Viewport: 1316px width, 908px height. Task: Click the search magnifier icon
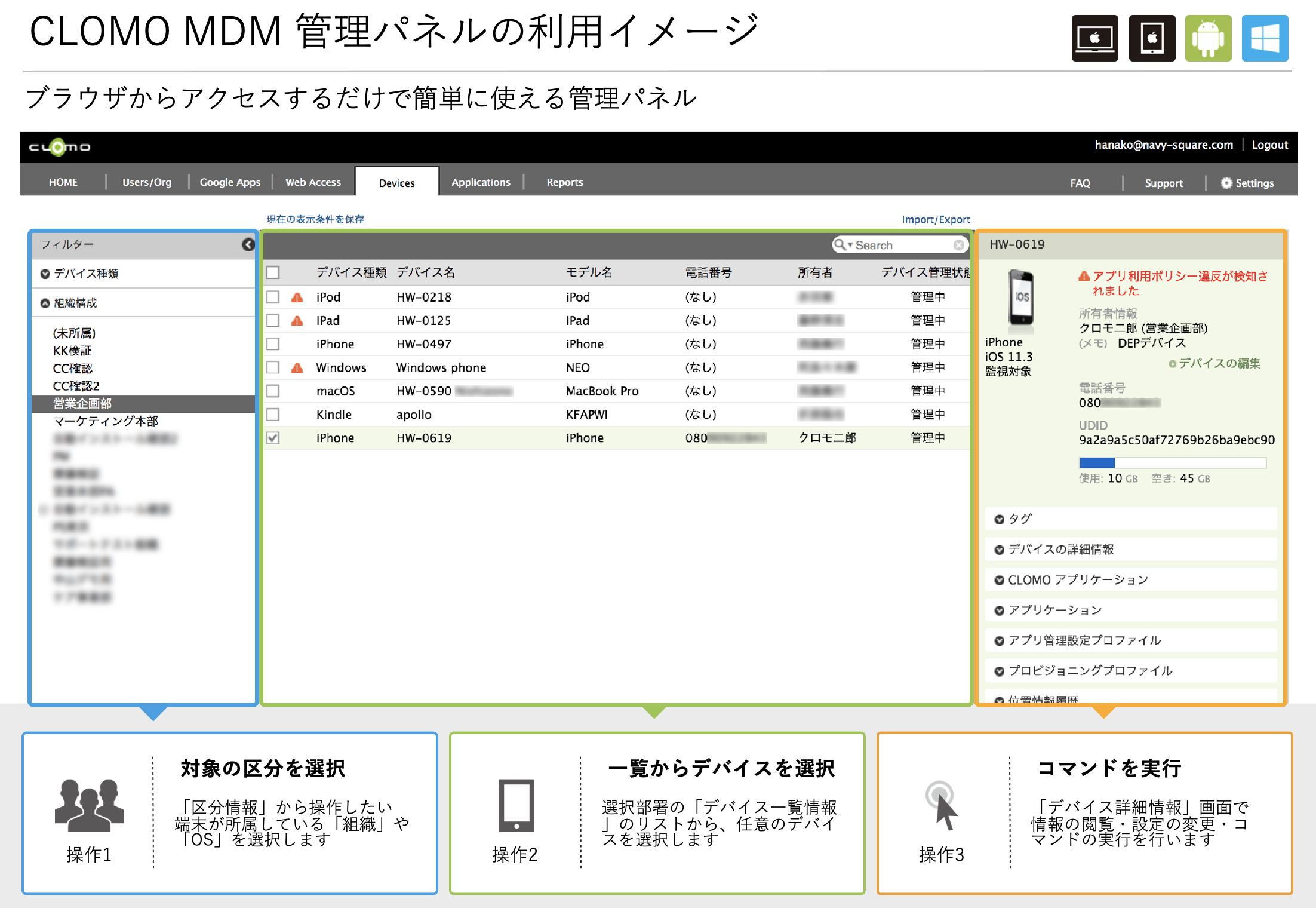[x=840, y=244]
